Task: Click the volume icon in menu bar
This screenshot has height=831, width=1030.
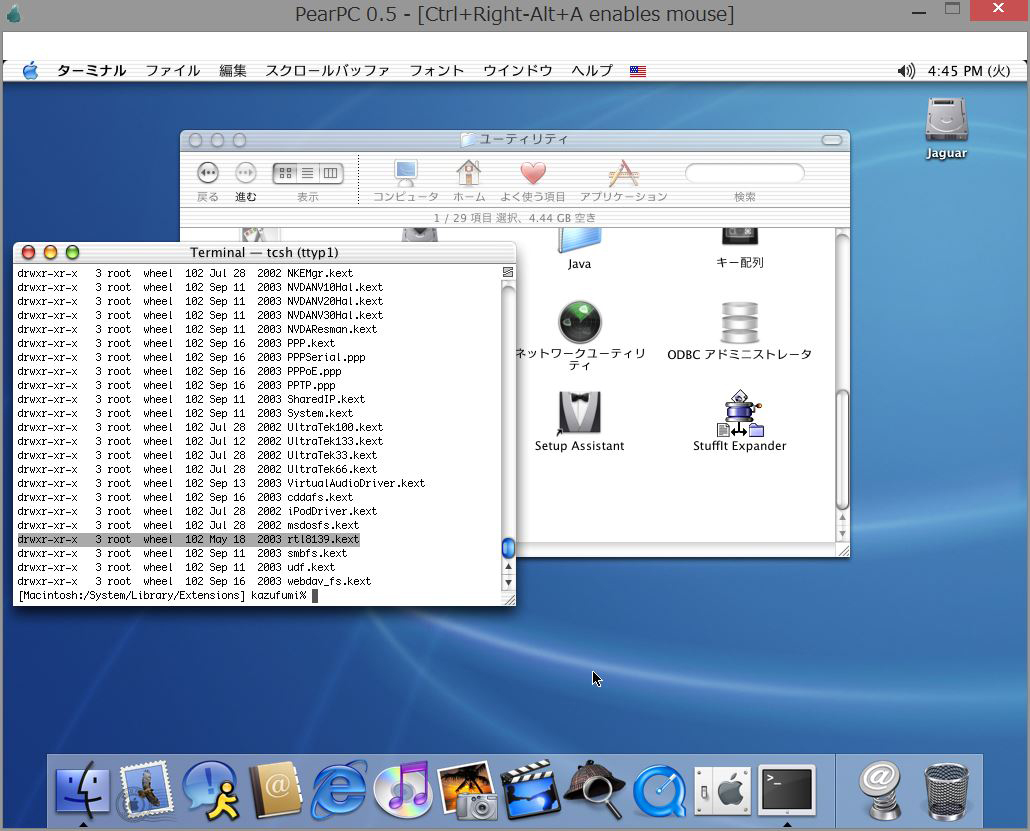Action: pyautogui.click(x=906, y=71)
